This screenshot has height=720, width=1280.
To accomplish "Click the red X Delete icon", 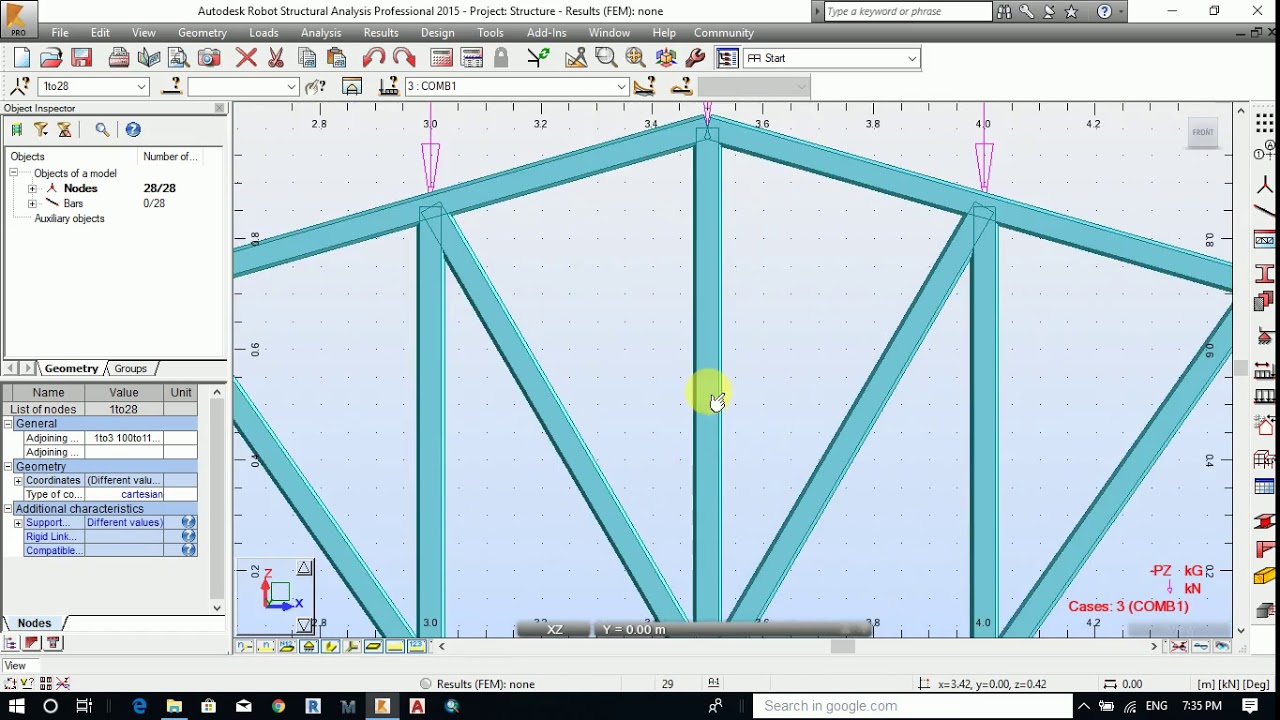I will [x=246, y=58].
